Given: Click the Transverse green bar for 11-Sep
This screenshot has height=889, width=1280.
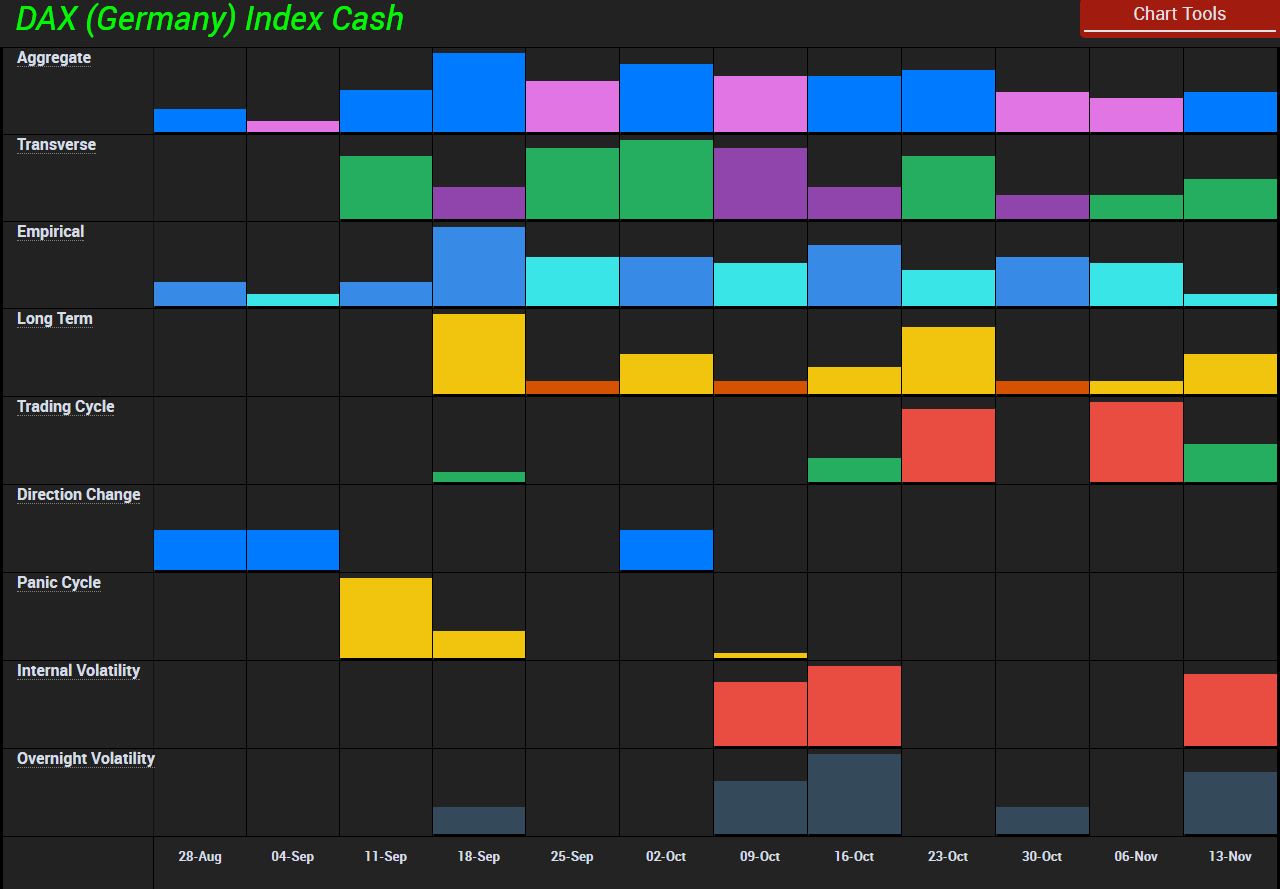Looking at the screenshot, I should pos(386,187).
